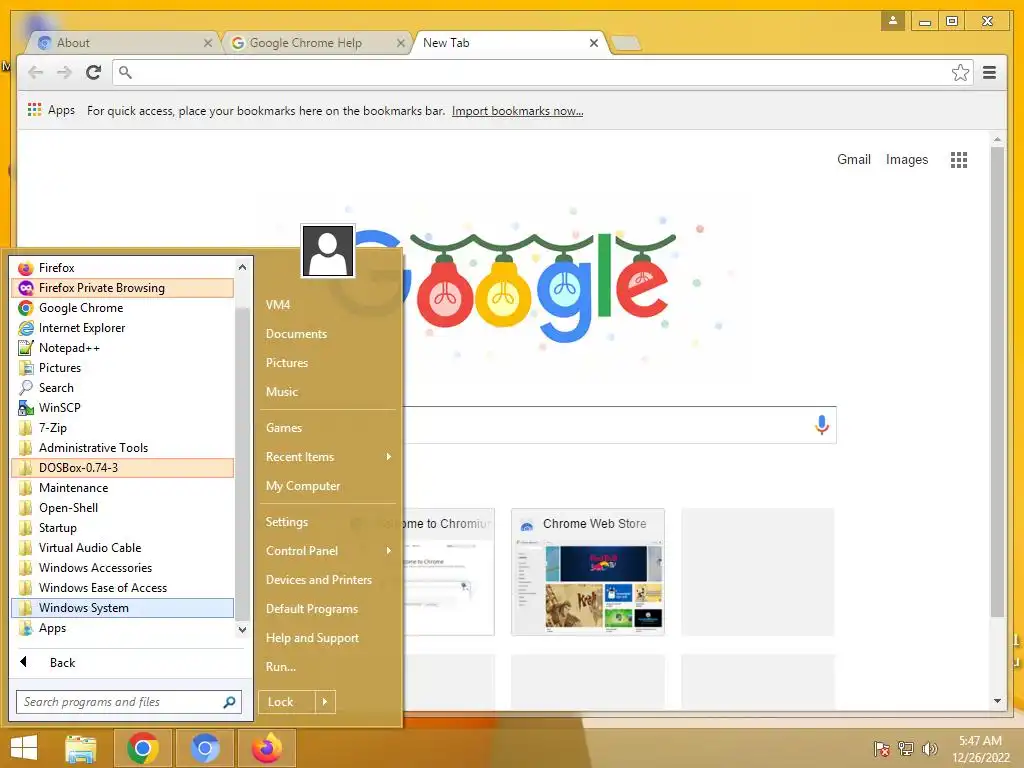Expand the Windows Accessories folder
1024x768 pixels.
tap(122, 568)
